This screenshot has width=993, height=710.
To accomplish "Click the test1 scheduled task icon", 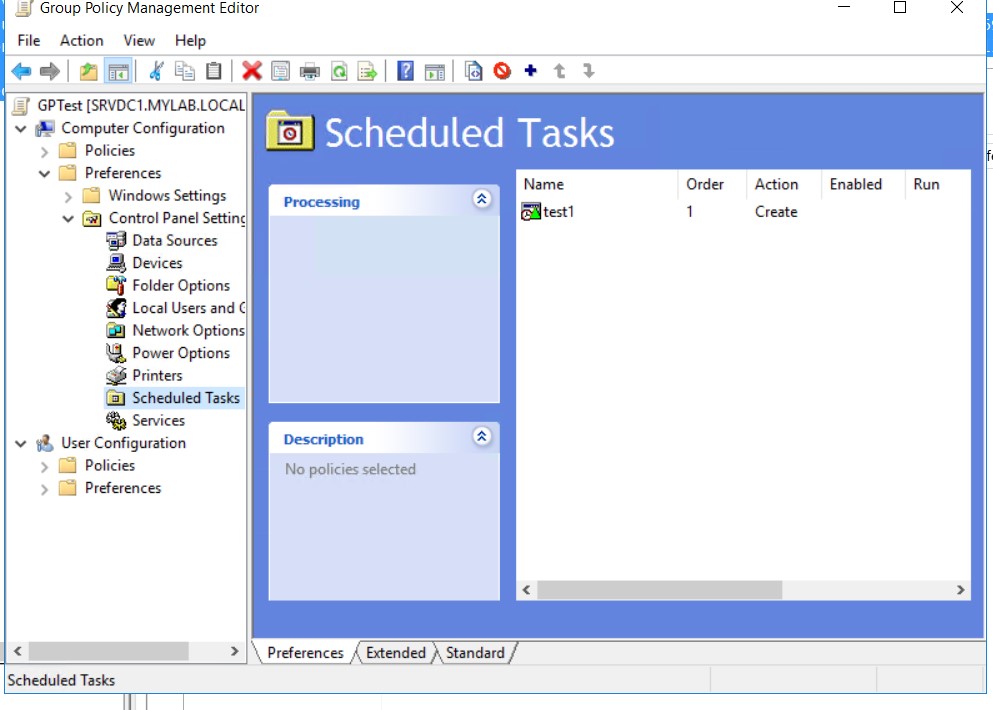I will 531,212.
